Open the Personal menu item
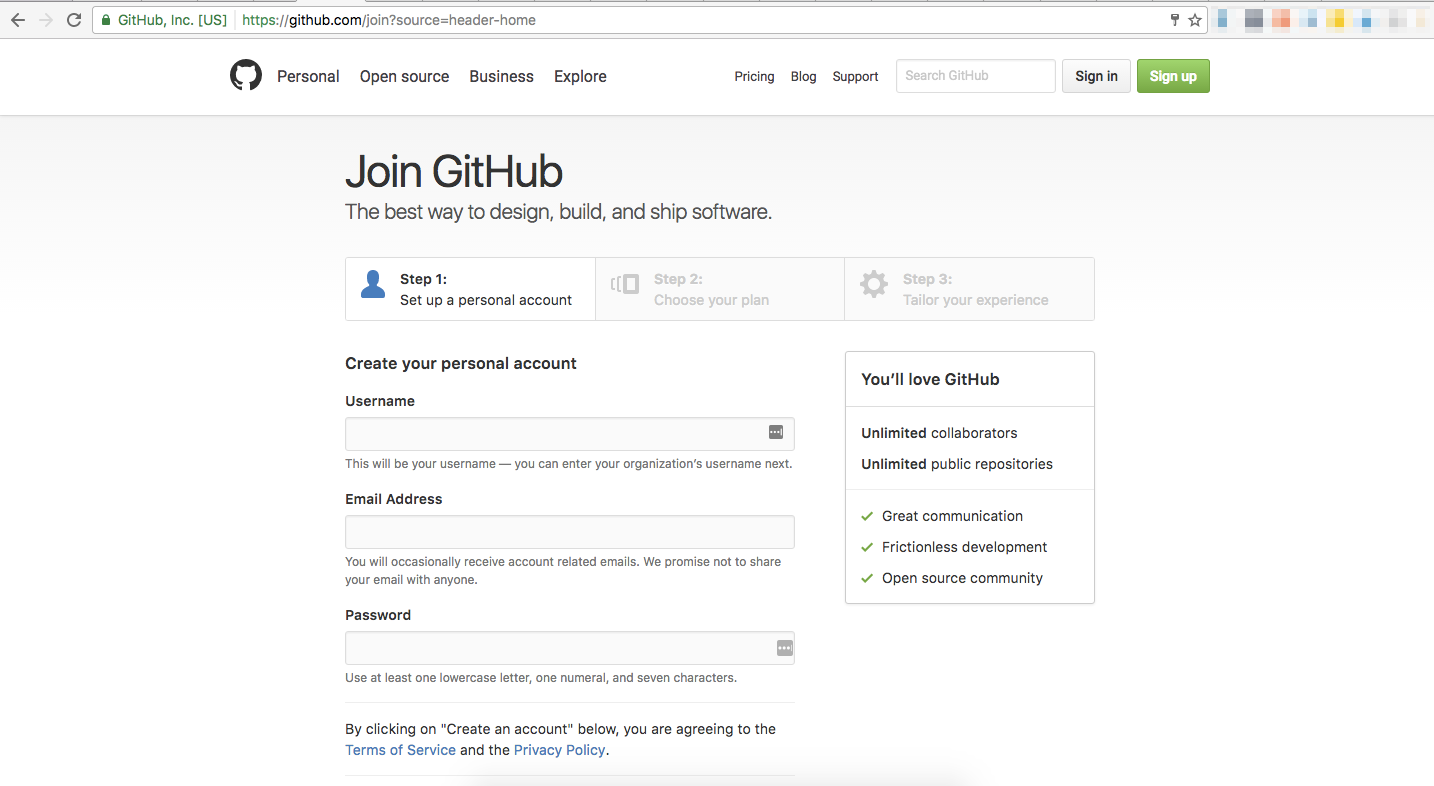Screen dimensions: 1434x786 pyautogui.click(x=308, y=76)
